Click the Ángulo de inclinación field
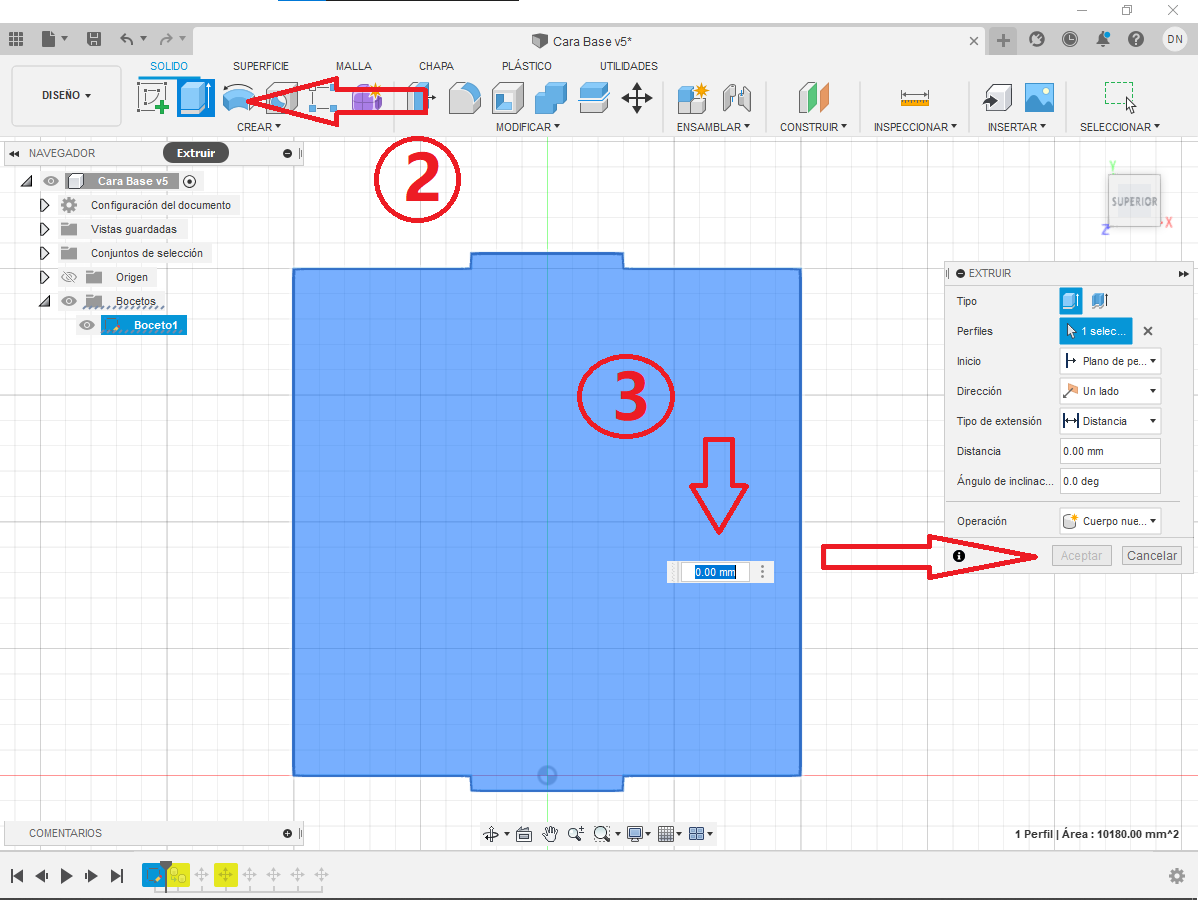Viewport: 1198px width, 900px height. pos(1110,481)
